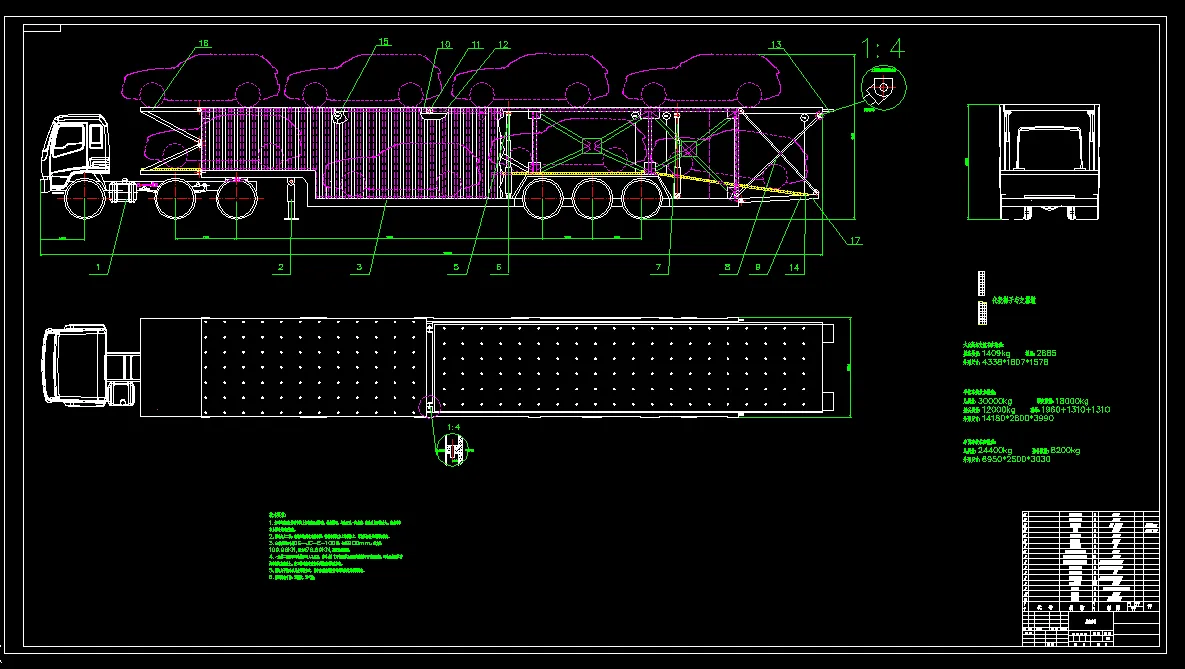1185x669 pixels.
Task: Select the 6950*2500*3030 dimension text
Action: [1016, 460]
